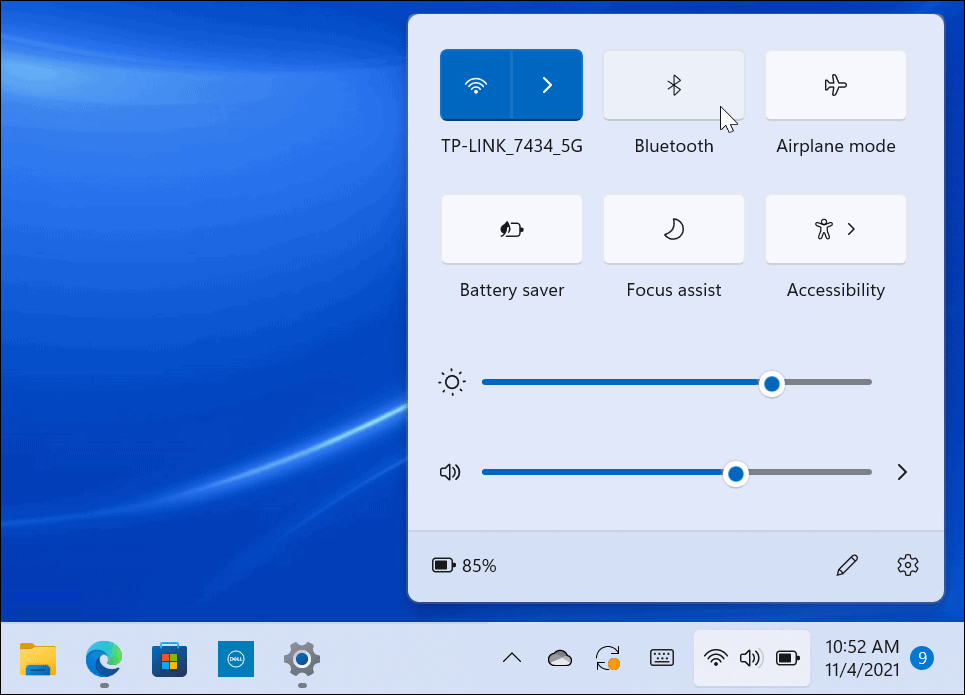Launch the Microsoft Store

tap(169, 660)
